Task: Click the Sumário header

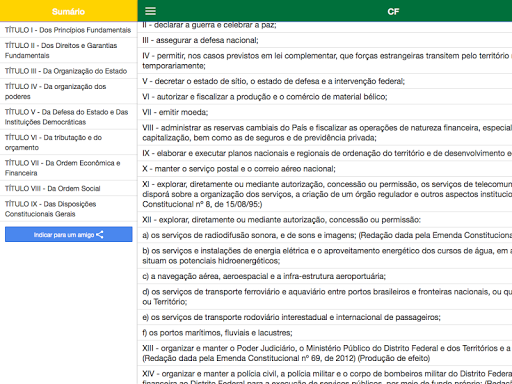Action: point(68,11)
